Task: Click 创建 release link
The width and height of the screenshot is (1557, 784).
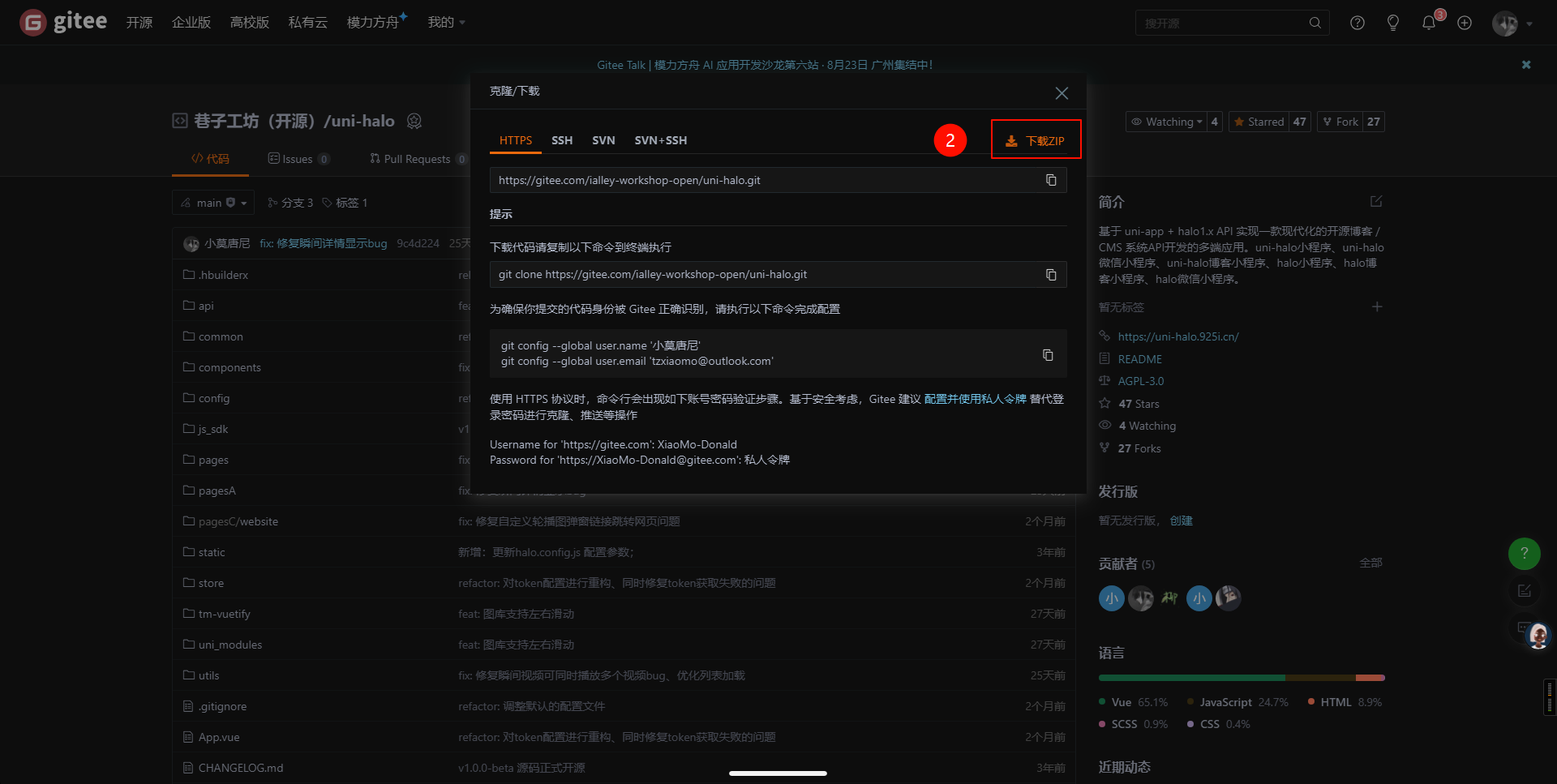Action: 1182,521
